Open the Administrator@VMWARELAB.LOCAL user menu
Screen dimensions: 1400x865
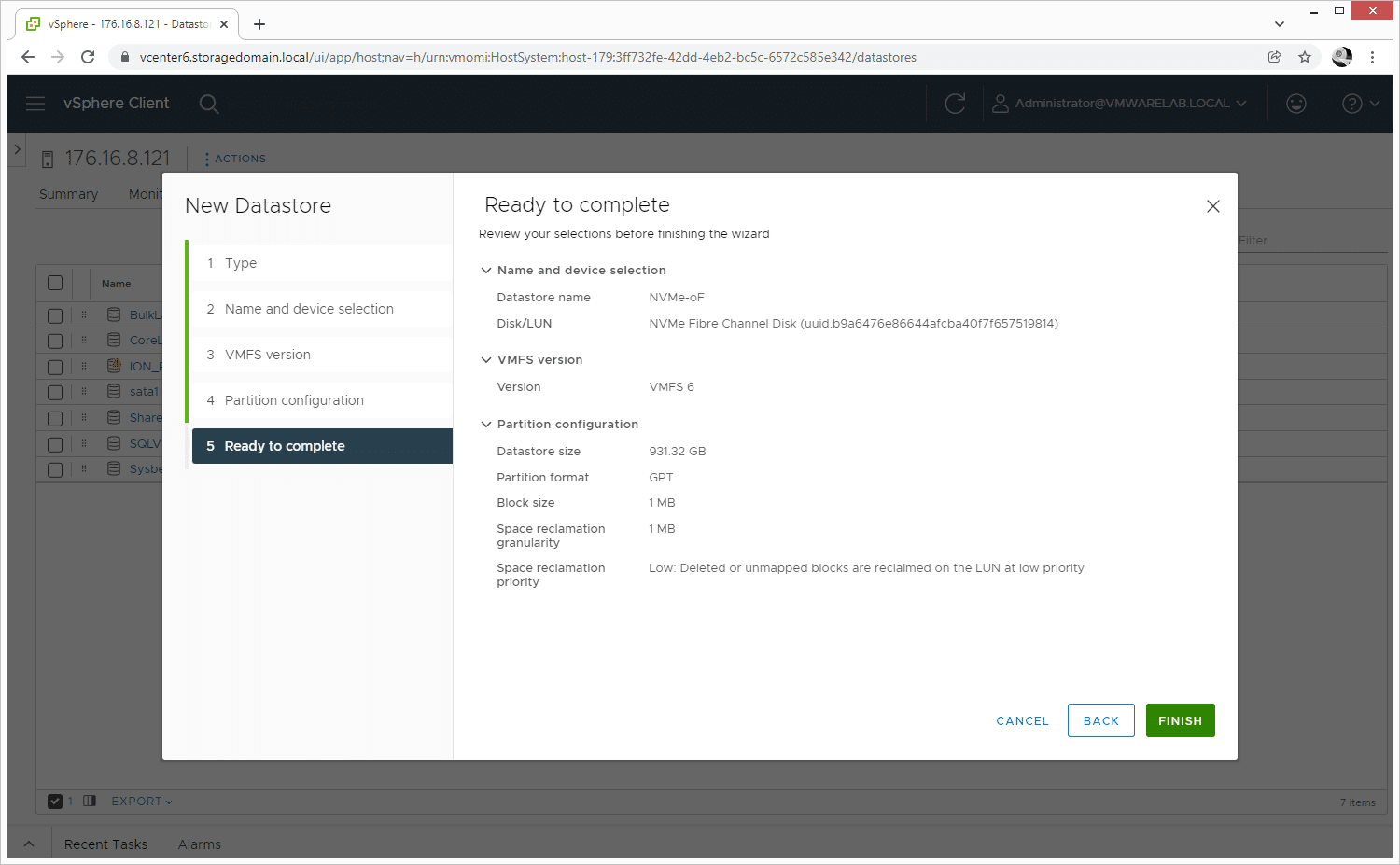click(1119, 104)
